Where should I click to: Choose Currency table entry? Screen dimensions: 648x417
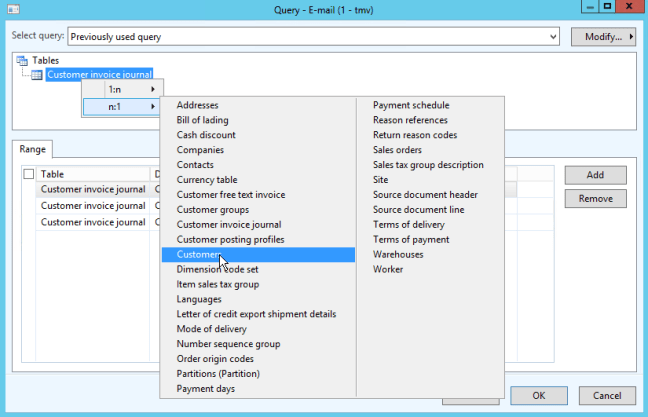pos(207,180)
